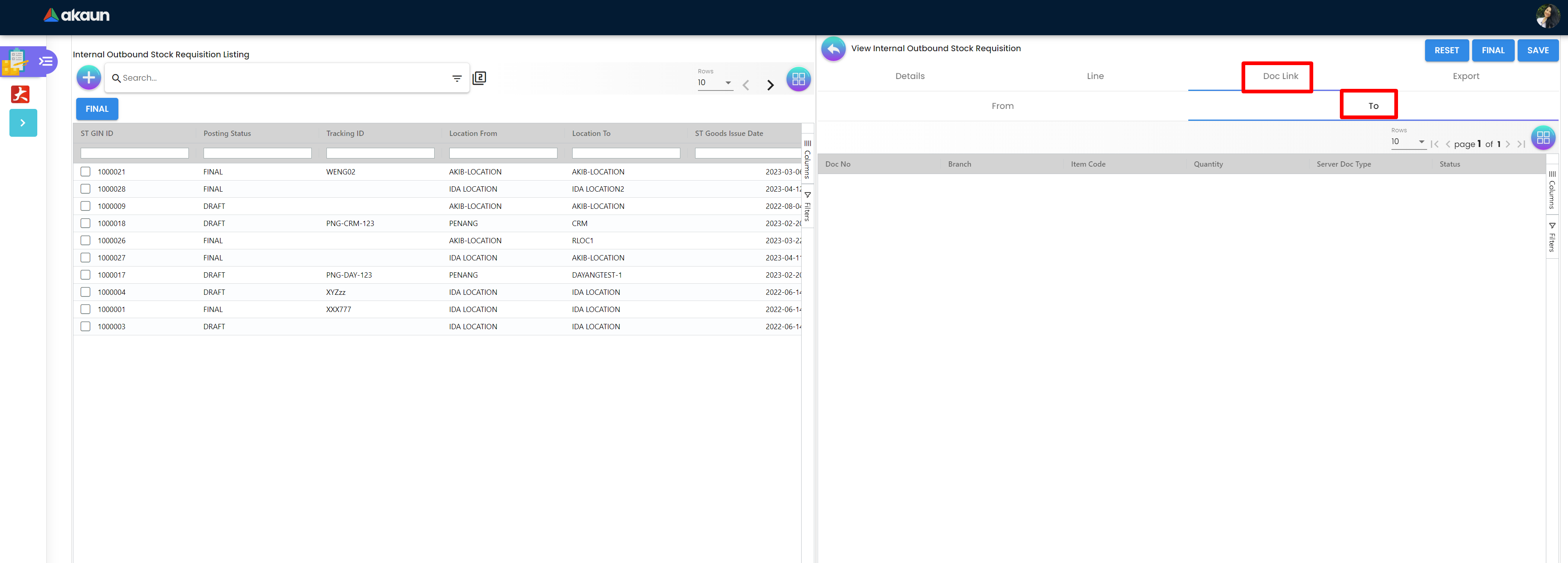Expand the teal sidebar chevron
1568x563 pixels.
point(23,123)
